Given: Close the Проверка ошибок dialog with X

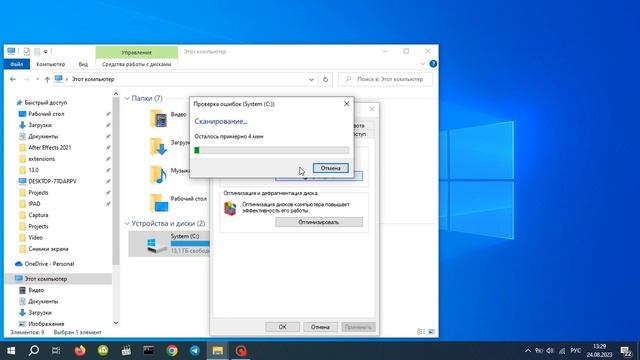Looking at the screenshot, I should click(x=347, y=104).
